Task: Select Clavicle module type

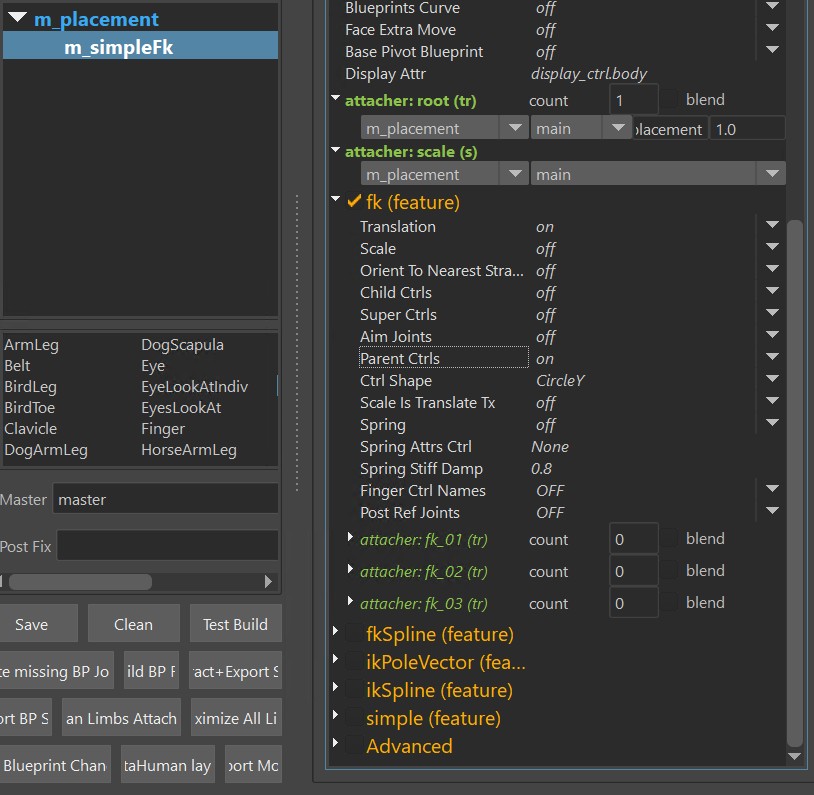Action: (x=31, y=428)
